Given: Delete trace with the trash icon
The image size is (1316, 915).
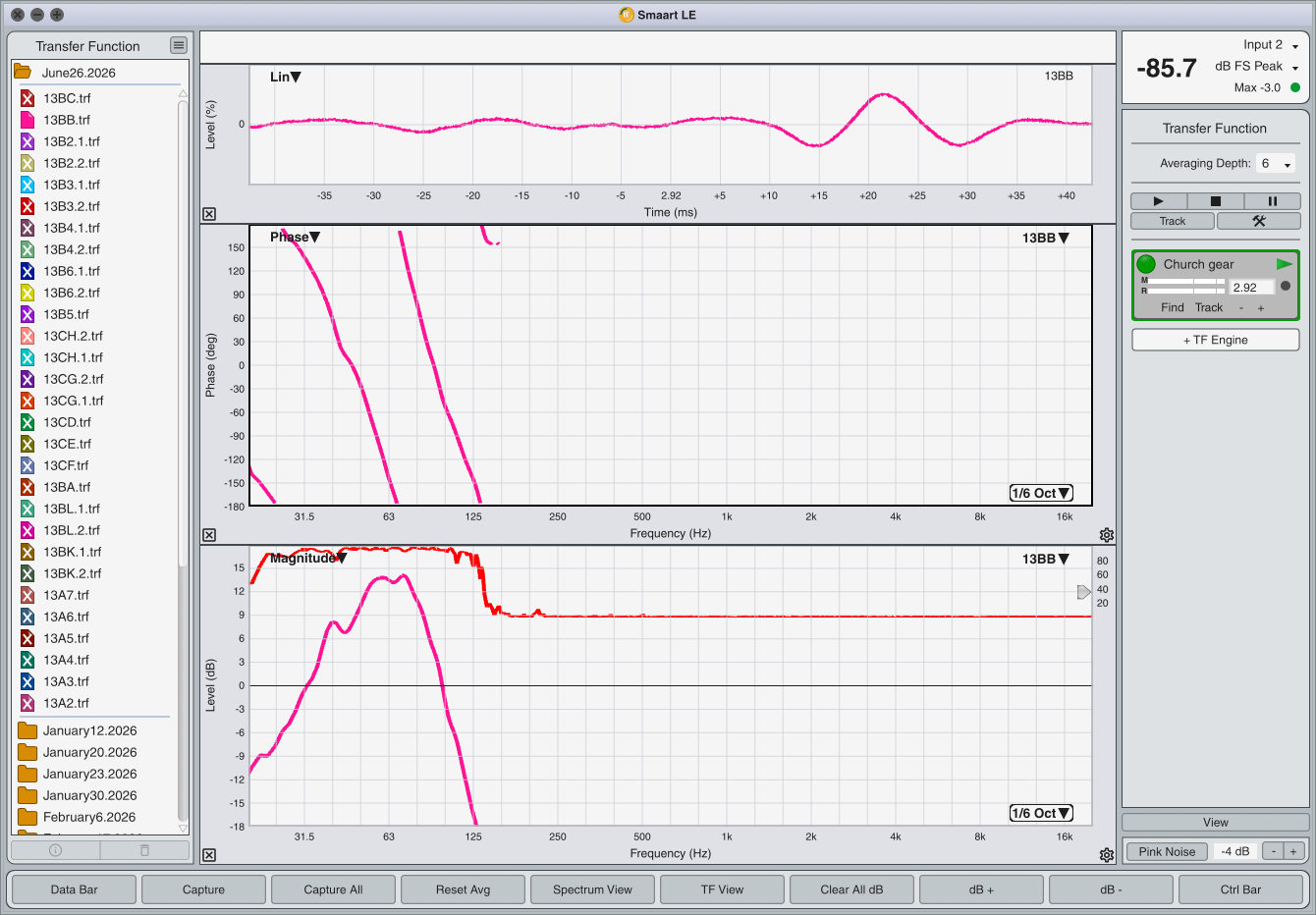Looking at the screenshot, I should (x=144, y=850).
